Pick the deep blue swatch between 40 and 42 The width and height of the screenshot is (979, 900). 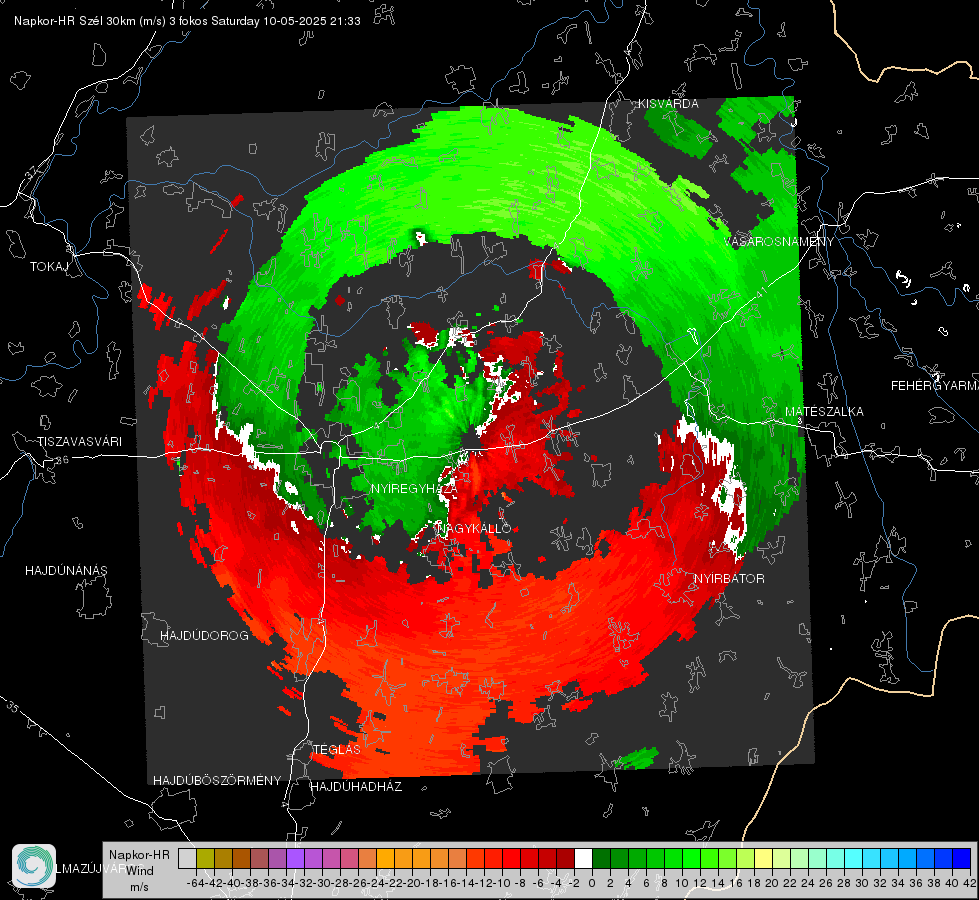[962, 858]
